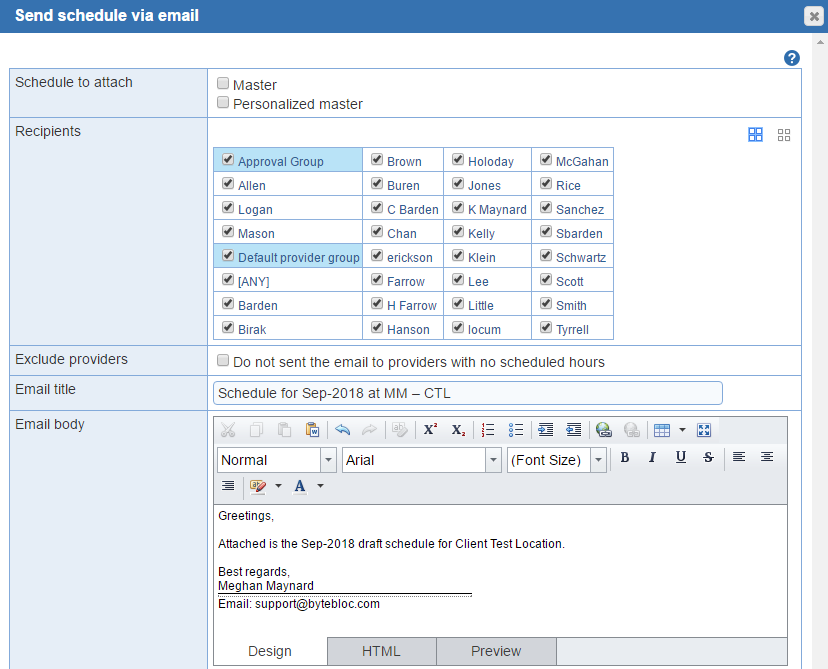Check the Master schedule checkbox
828x669 pixels.
[223, 83]
